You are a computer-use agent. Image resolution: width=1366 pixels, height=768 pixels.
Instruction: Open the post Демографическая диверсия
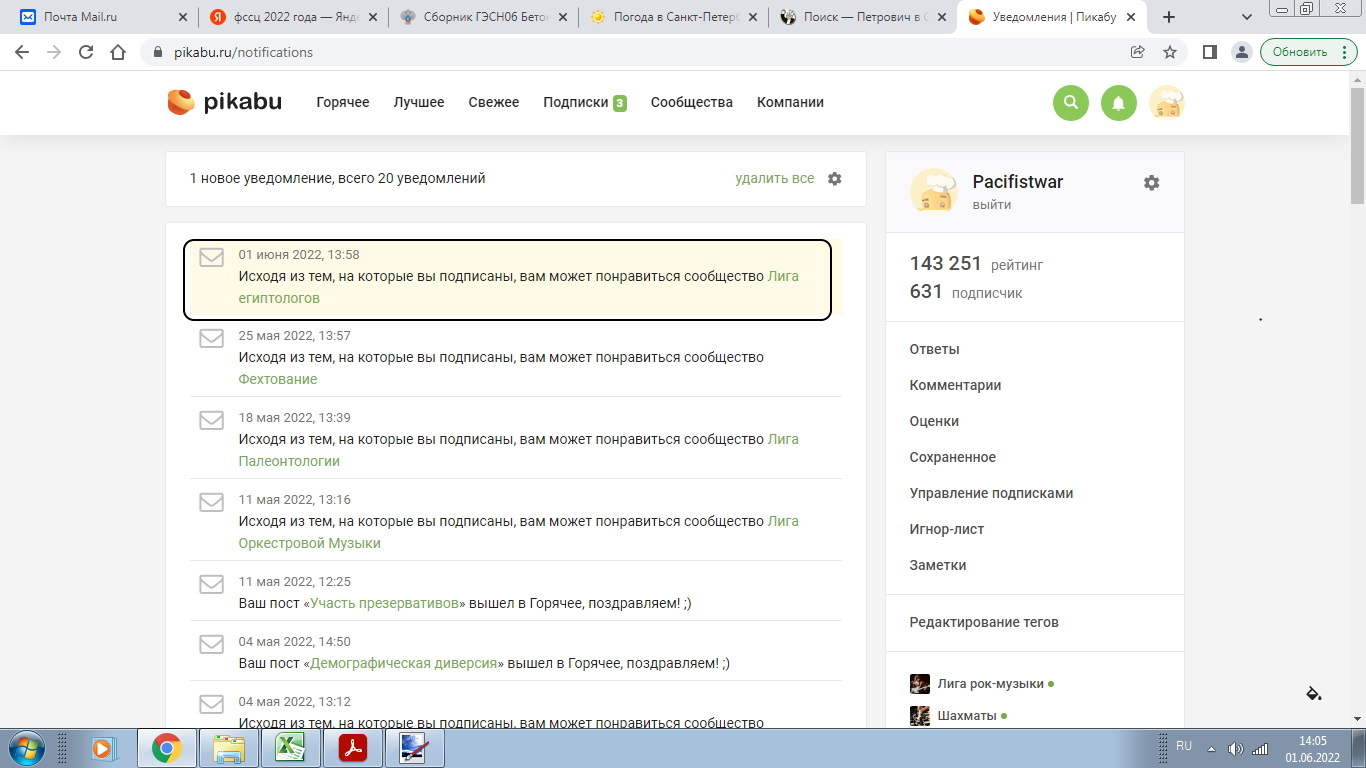403,663
